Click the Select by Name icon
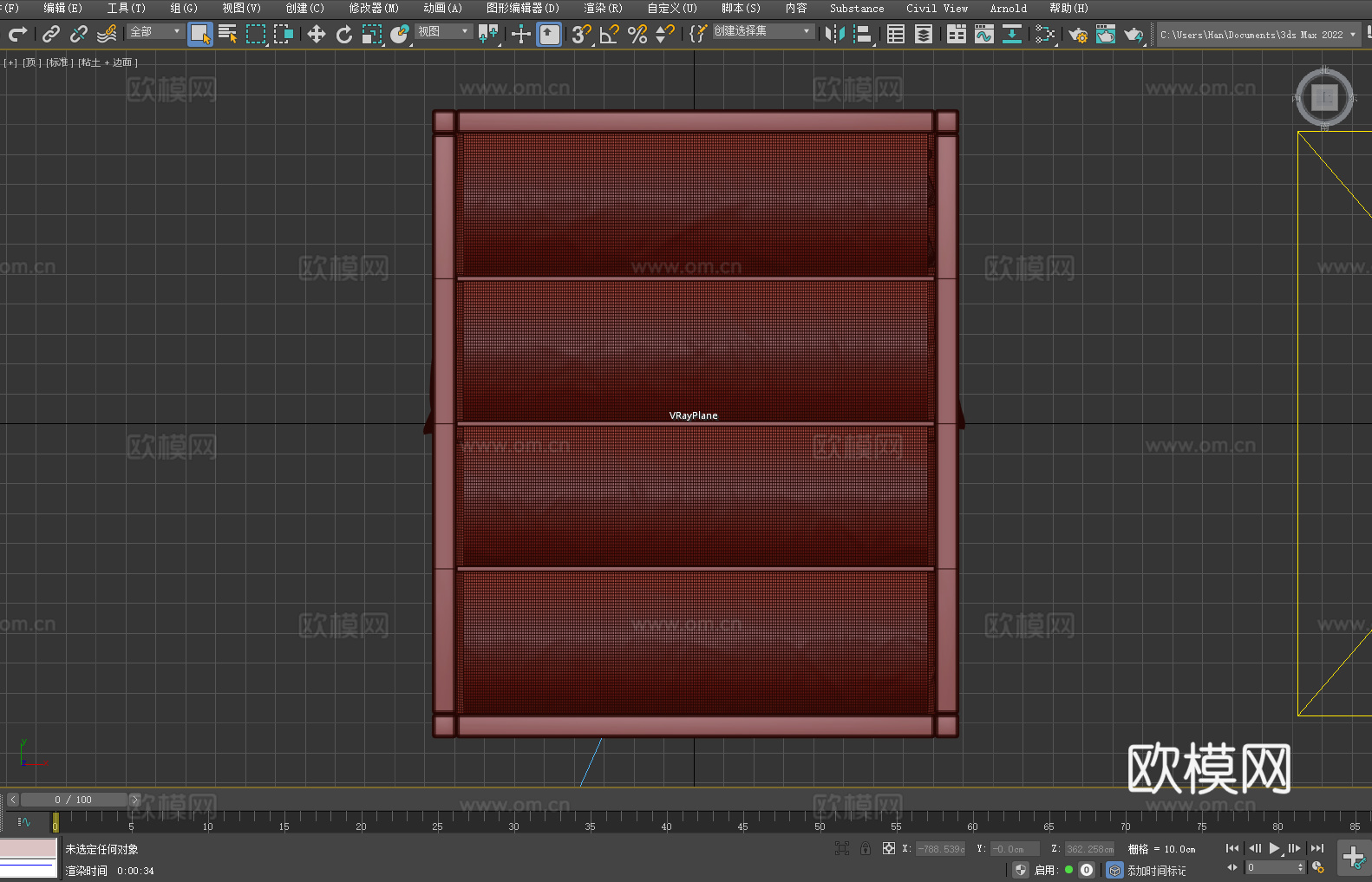Viewport: 1372px width, 882px height. [x=227, y=34]
